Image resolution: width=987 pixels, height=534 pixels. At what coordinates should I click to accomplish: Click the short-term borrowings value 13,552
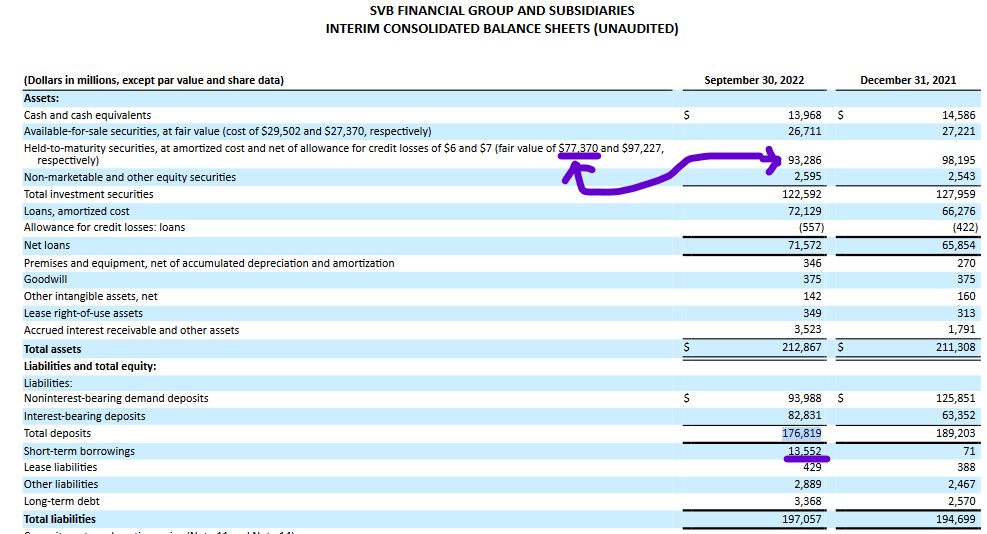coord(804,451)
